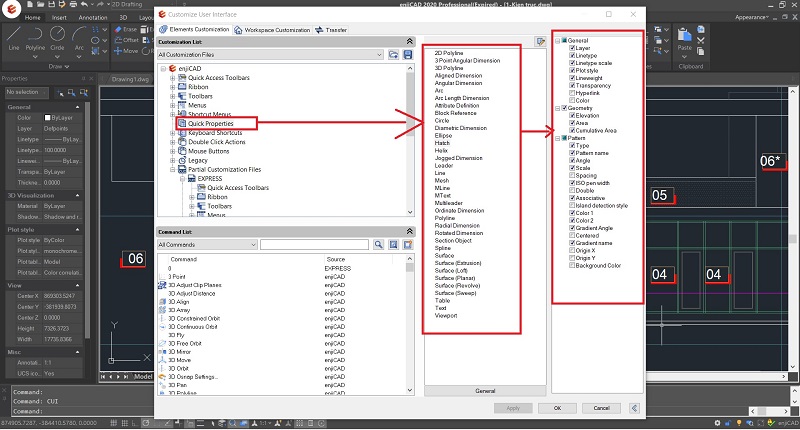Select Quick Properties in customization tree
This screenshot has width=800, height=430.
click(x=210, y=123)
